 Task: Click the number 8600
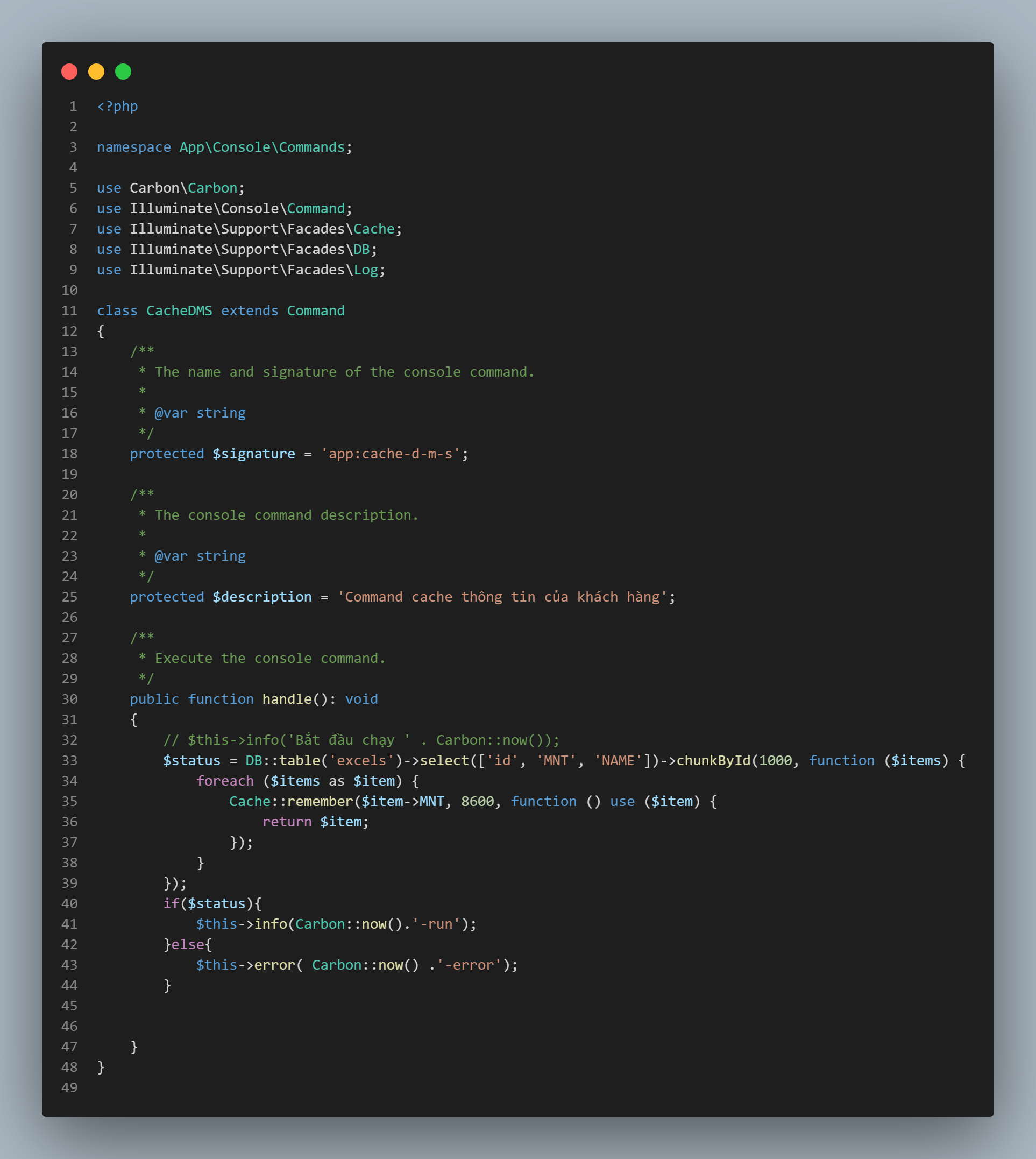coord(478,802)
